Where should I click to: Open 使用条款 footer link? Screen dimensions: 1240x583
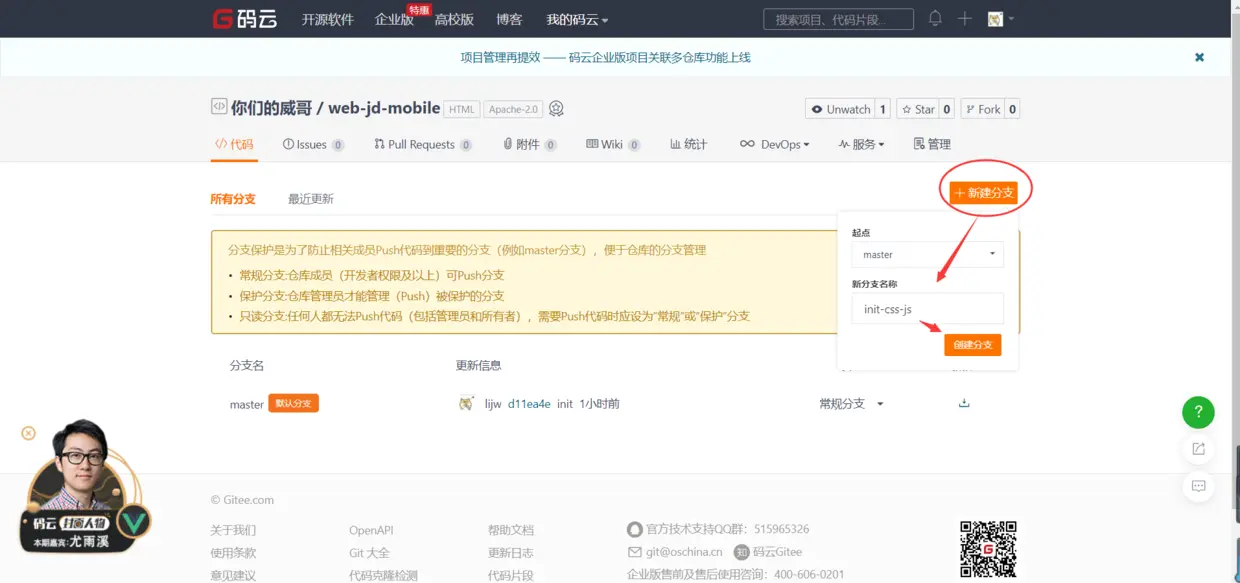pyautogui.click(x=233, y=553)
